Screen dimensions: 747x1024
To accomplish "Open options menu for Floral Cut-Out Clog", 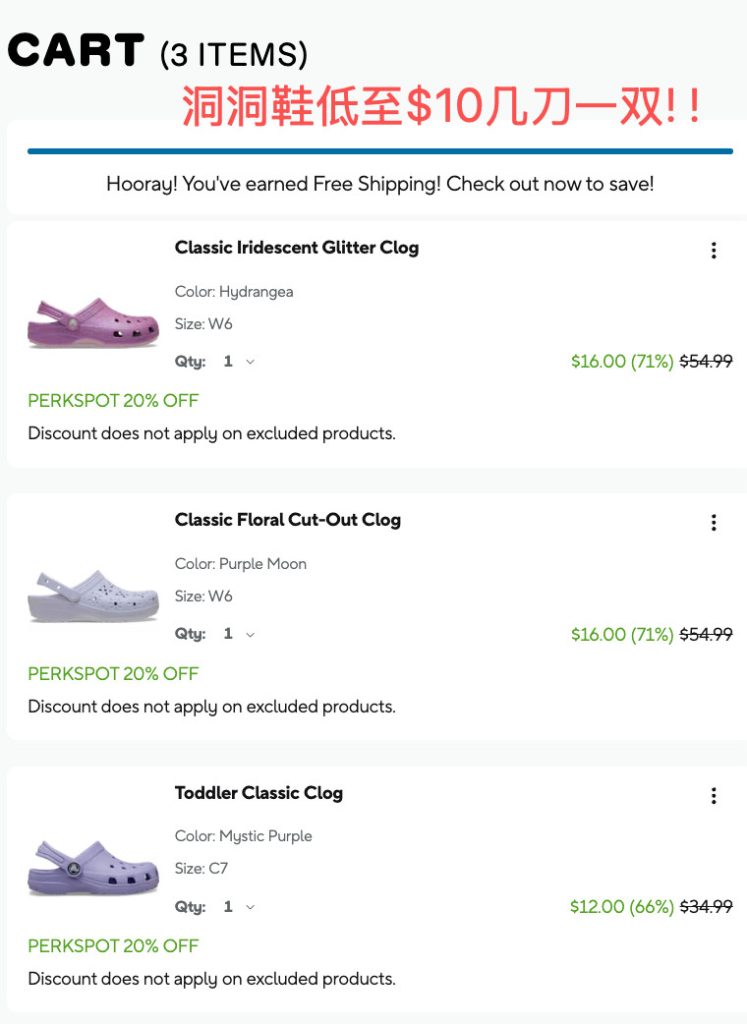I will click(x=713, y=523).
